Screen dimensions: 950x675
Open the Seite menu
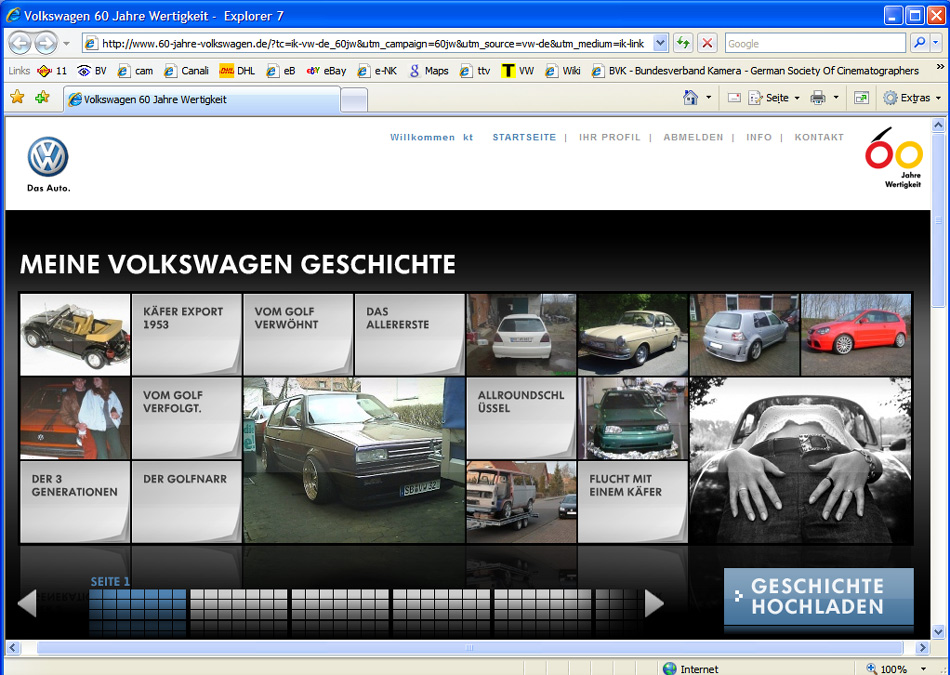click(774, 98)
